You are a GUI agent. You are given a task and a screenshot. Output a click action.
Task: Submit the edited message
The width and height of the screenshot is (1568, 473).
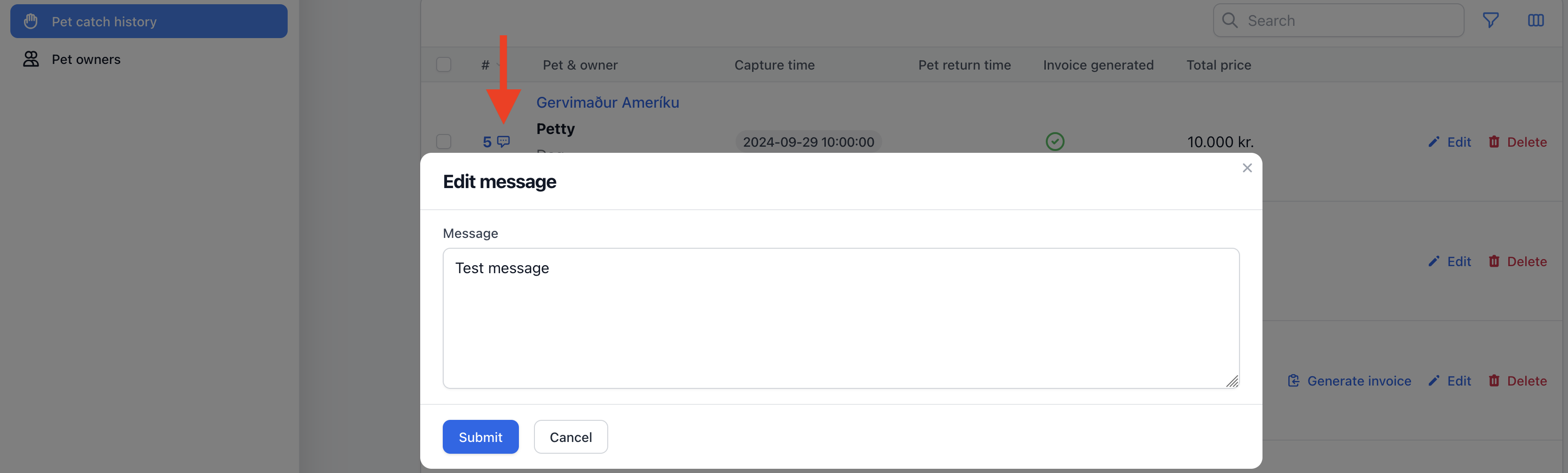point(480,436)
